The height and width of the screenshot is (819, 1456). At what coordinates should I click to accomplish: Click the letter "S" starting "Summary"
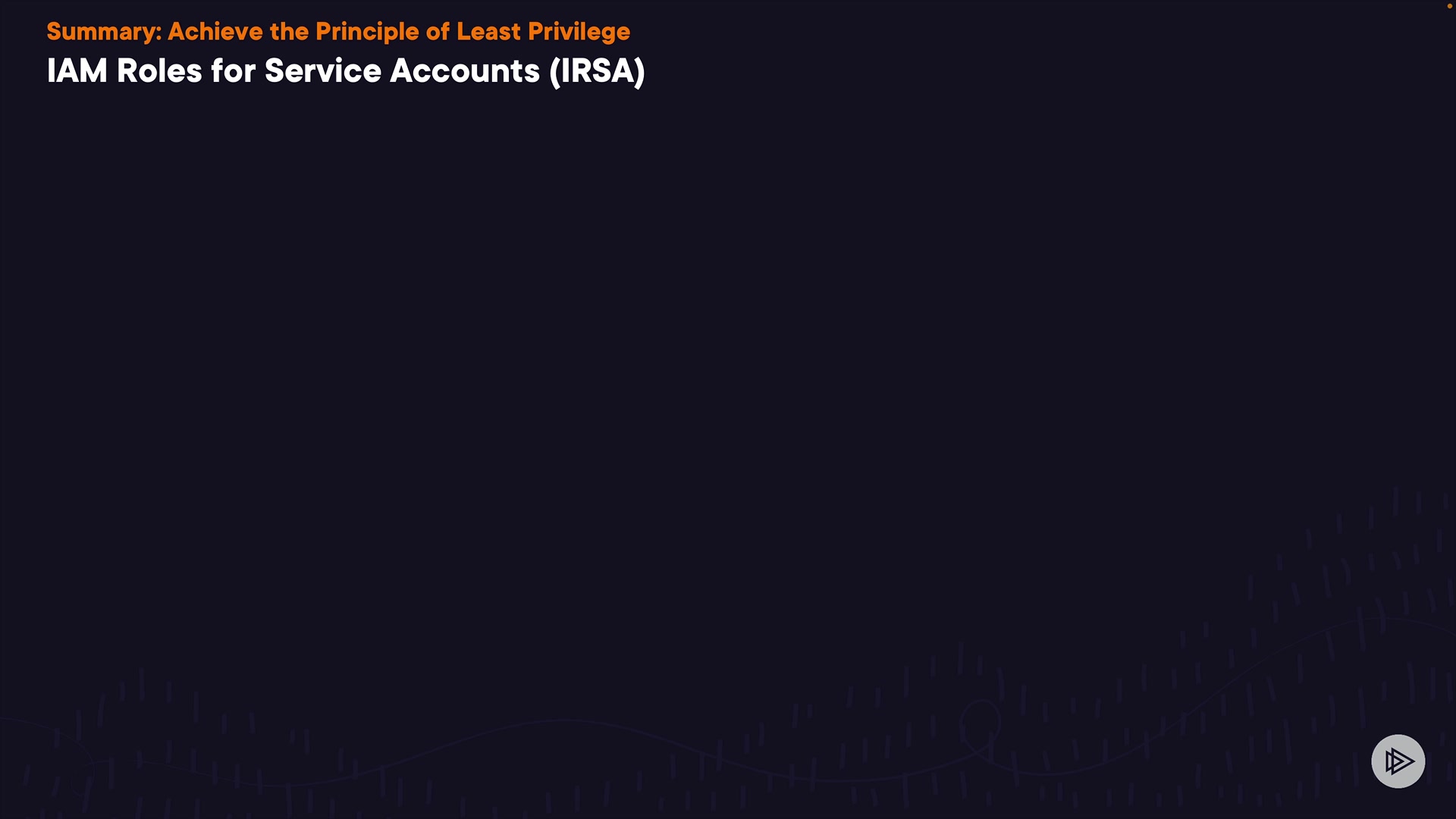click(54, 32)
